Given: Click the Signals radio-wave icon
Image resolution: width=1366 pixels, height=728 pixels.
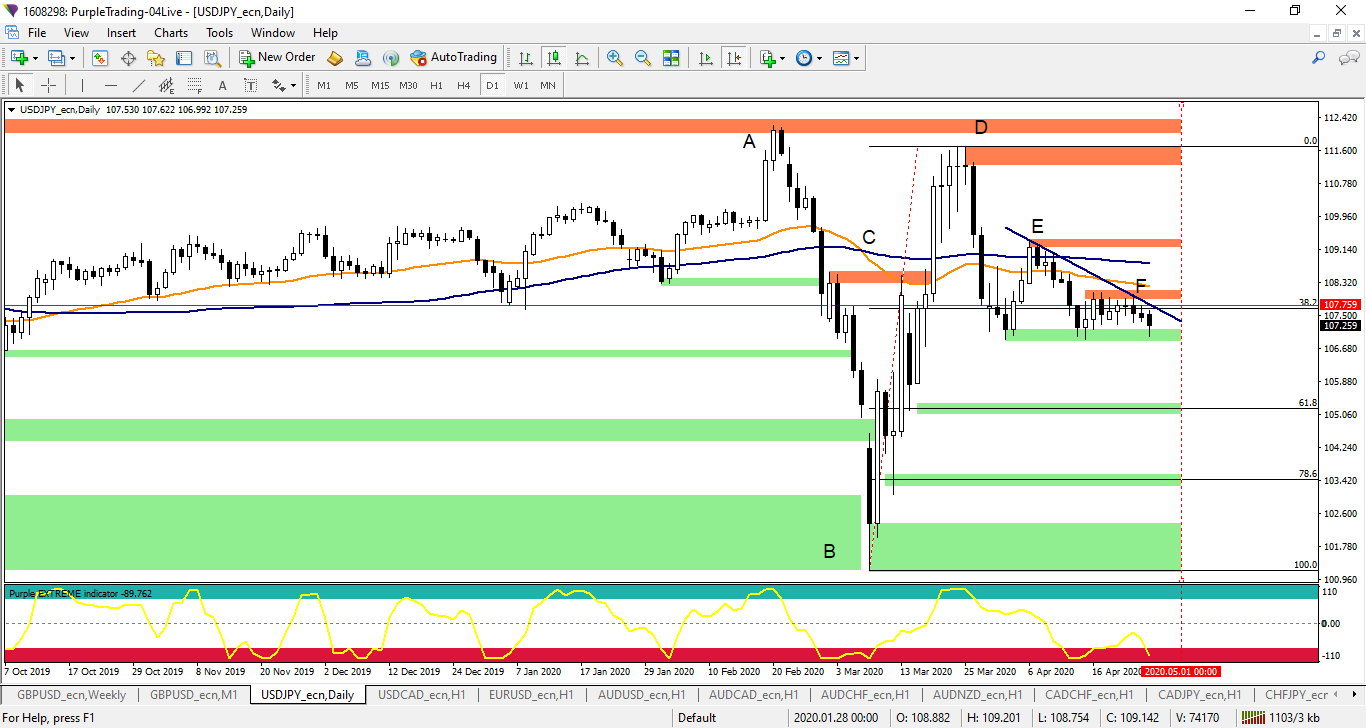Looking at the screenshot, I should point(391,58).
